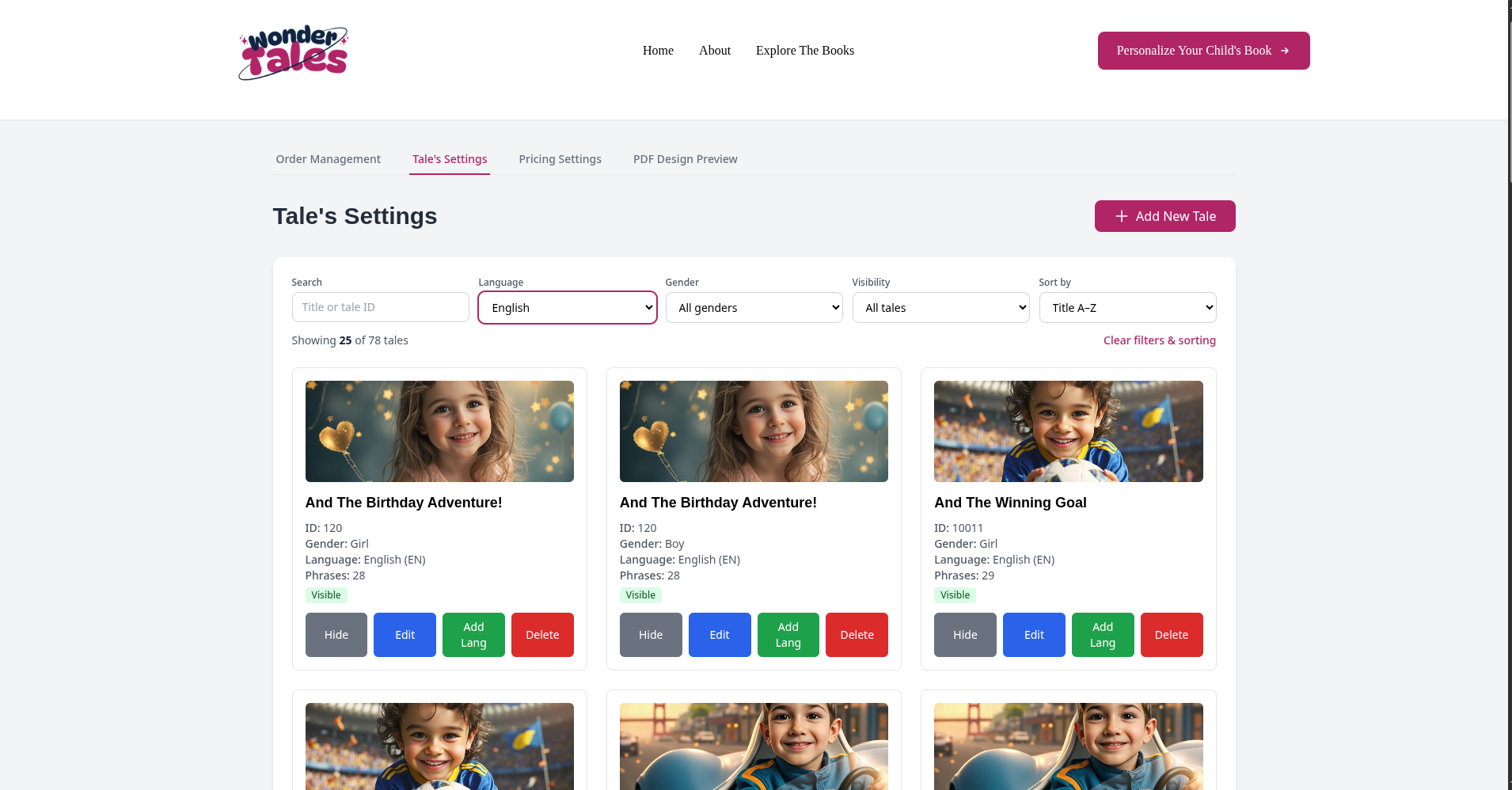Open the Sort by dropdown

(1128, 308)
